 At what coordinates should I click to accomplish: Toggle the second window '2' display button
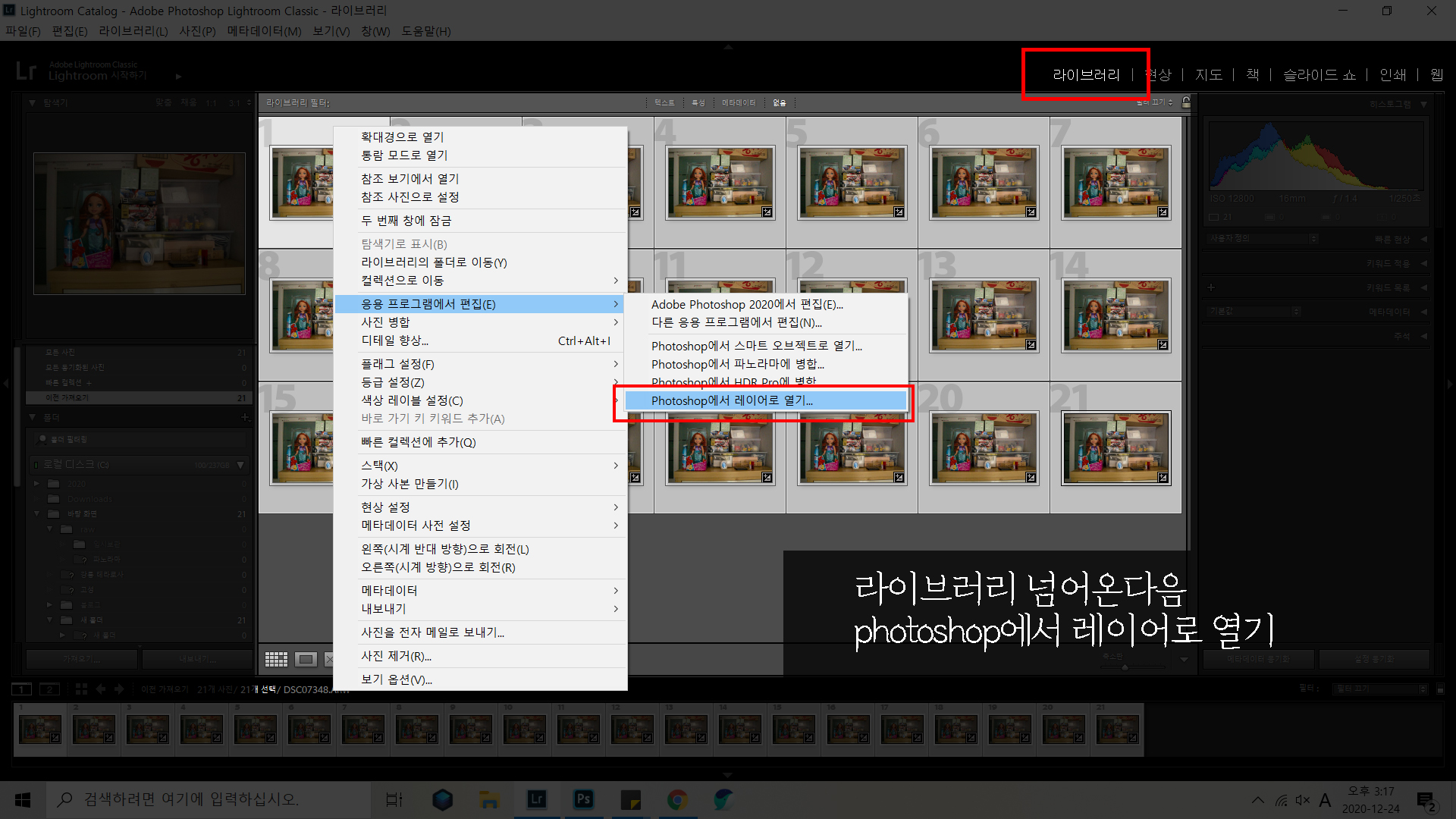(x=49, y=689)
